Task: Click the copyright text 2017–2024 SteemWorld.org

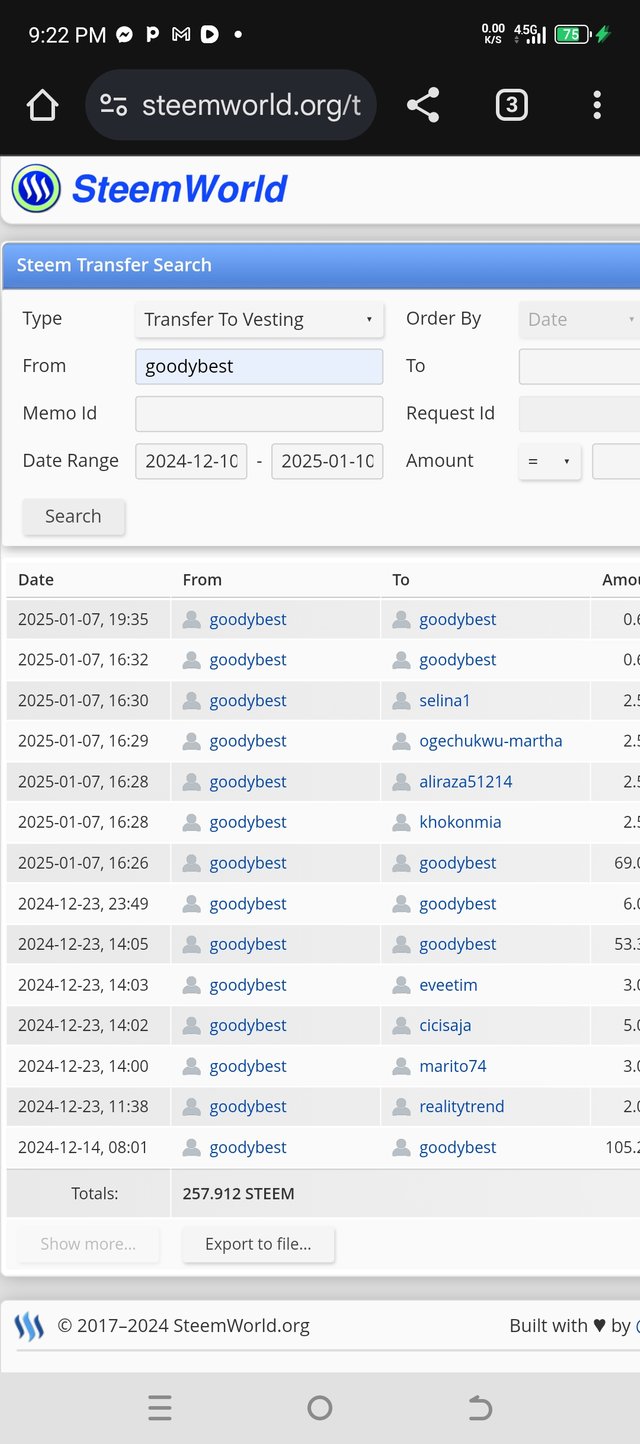Action: (x=183, y=1326)
